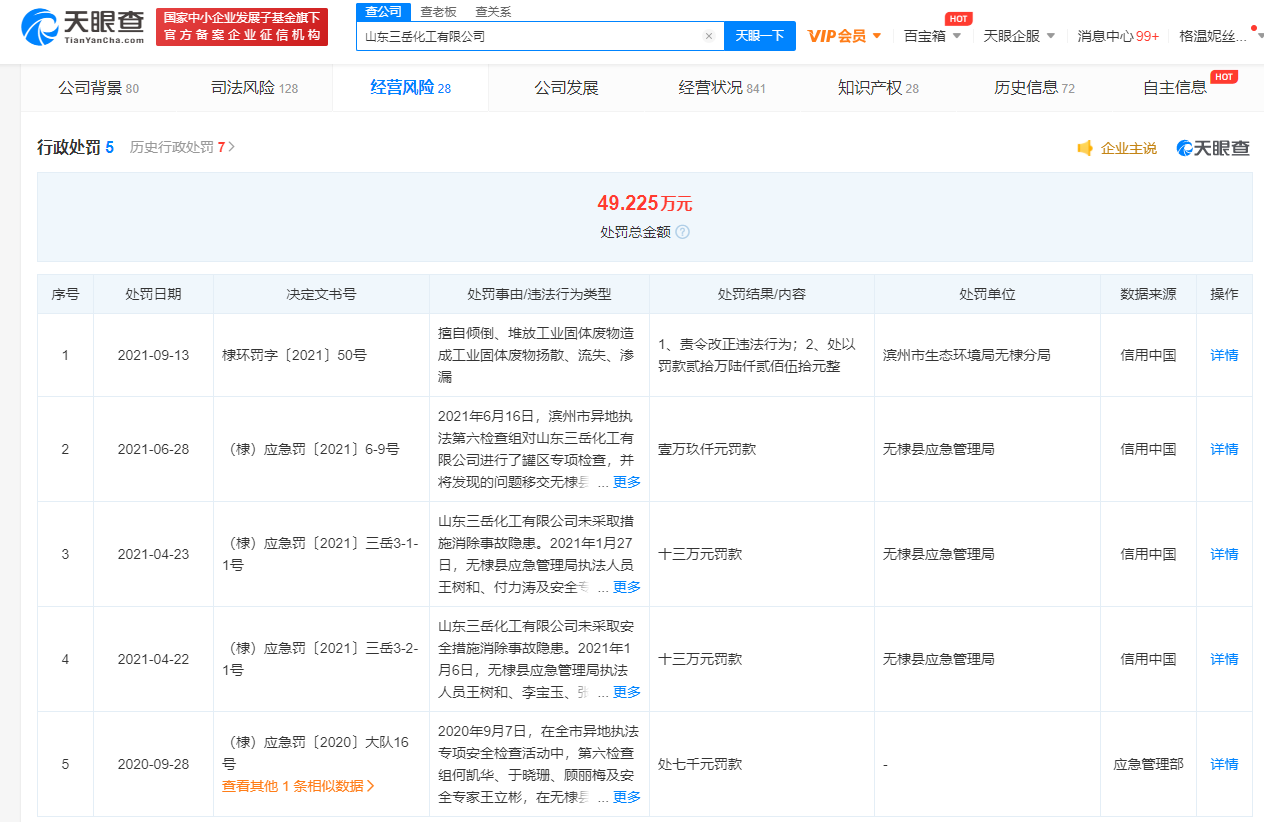Open 详情 for the 2021-04-23 penalty
The height and width of the screenshot is (822, 1264).
click(1224, 554)
